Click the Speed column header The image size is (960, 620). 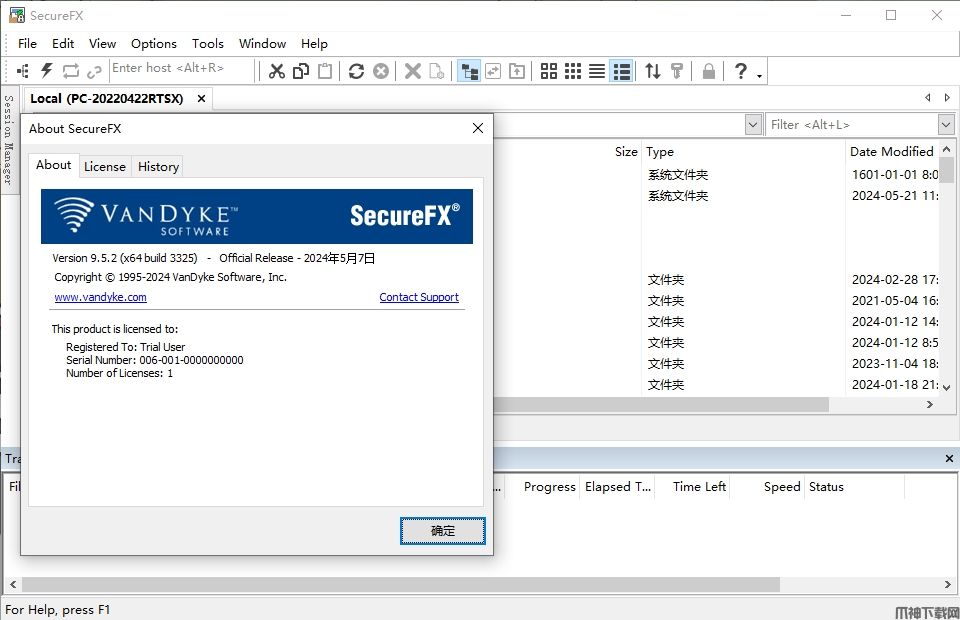click(782, 487)
